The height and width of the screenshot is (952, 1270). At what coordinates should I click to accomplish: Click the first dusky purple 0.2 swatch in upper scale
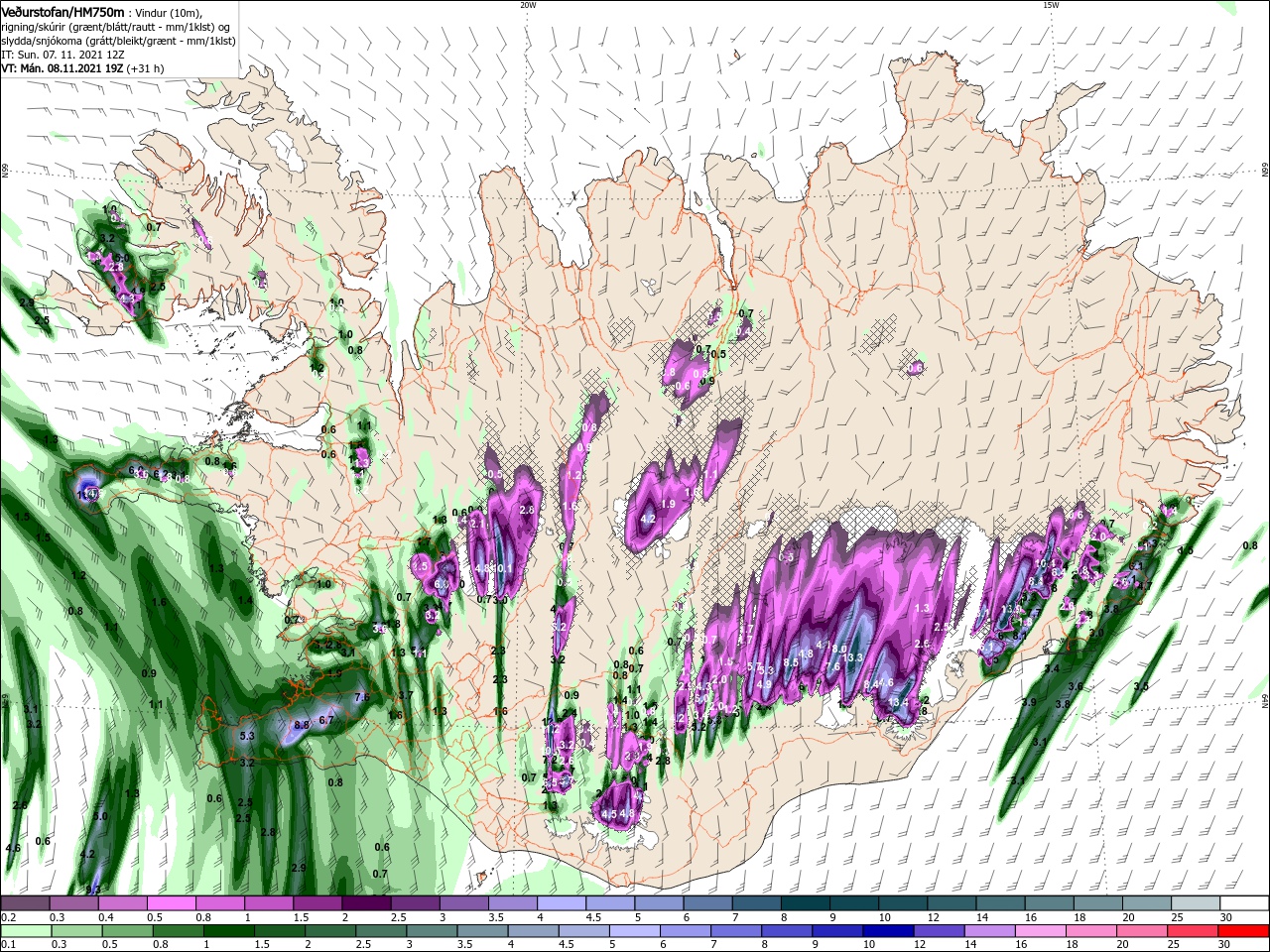pos(25,903)
